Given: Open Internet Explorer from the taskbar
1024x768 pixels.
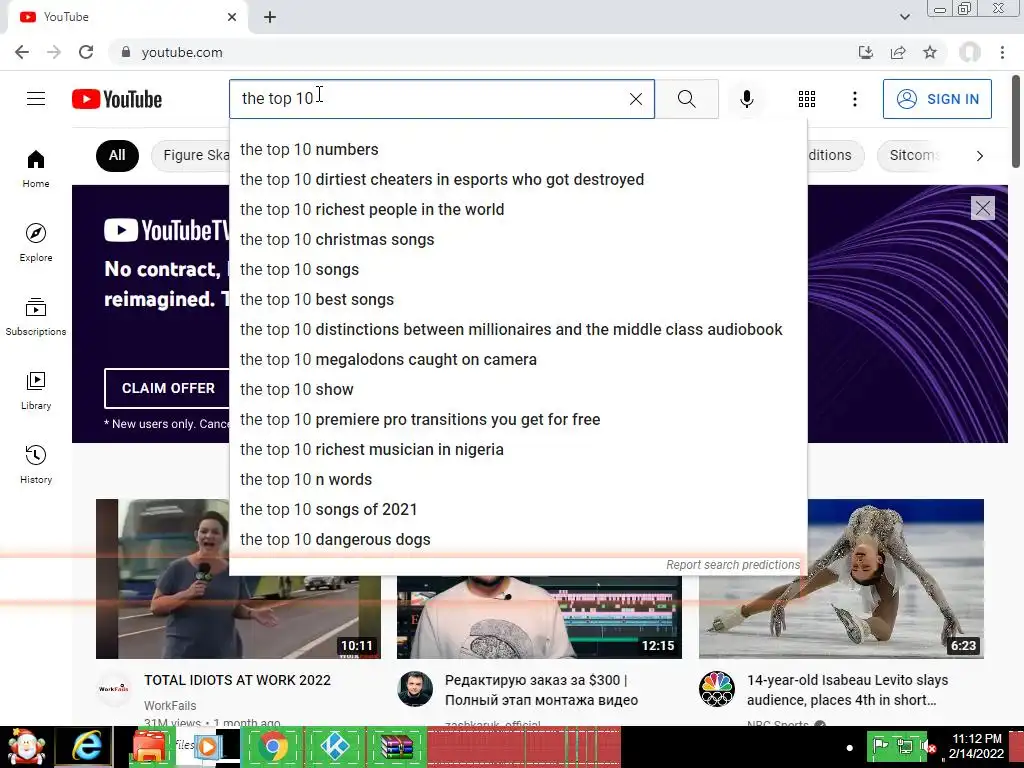Looking at the screenshot, I should tap(86, 747).
